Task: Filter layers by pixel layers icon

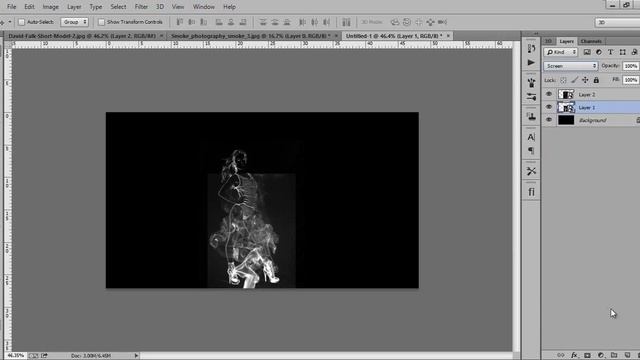Action: pyautogui.click(x=587, y=52)
